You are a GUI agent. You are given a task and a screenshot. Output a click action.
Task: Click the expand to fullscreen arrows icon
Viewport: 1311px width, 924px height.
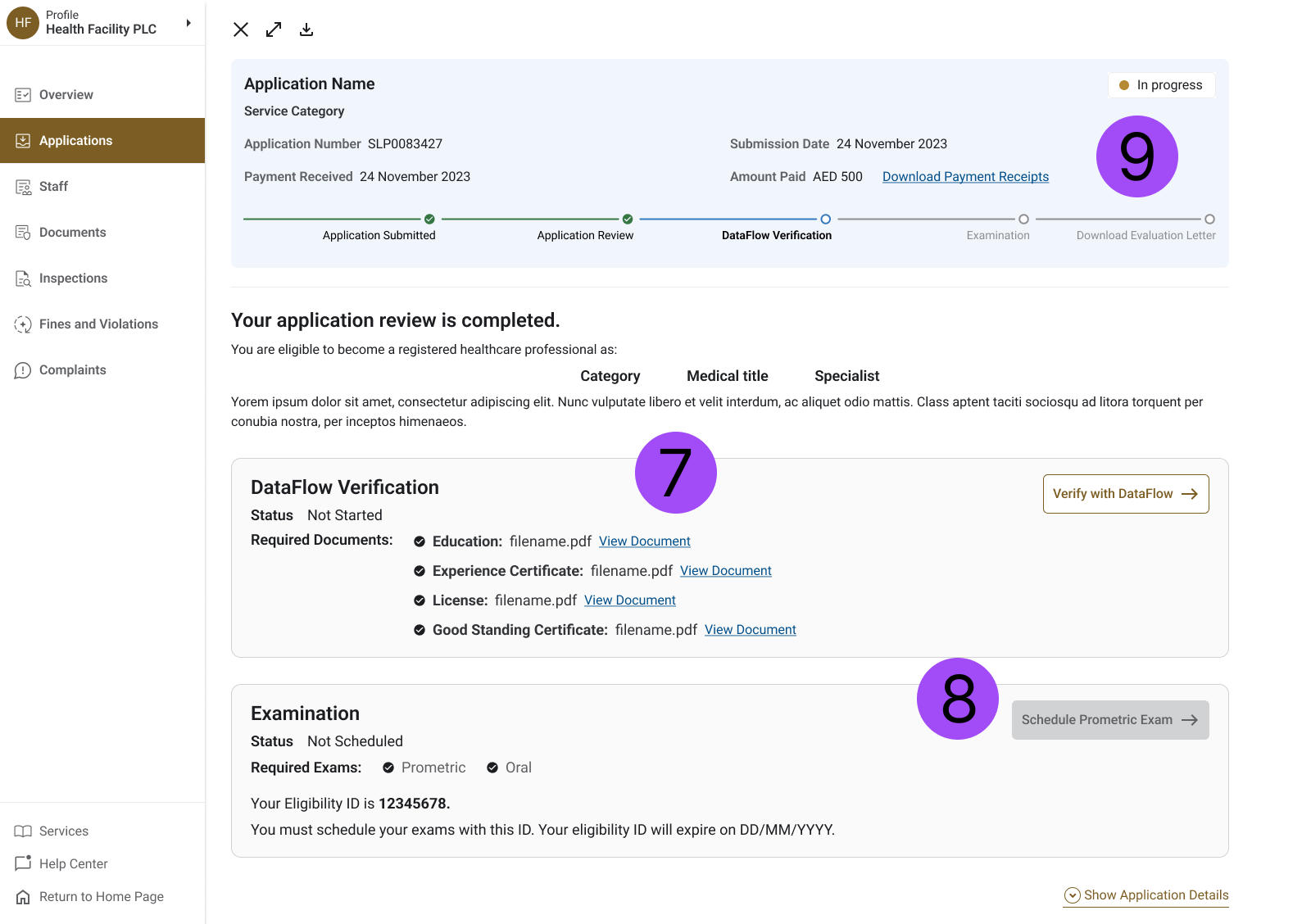tap(274, 29)
